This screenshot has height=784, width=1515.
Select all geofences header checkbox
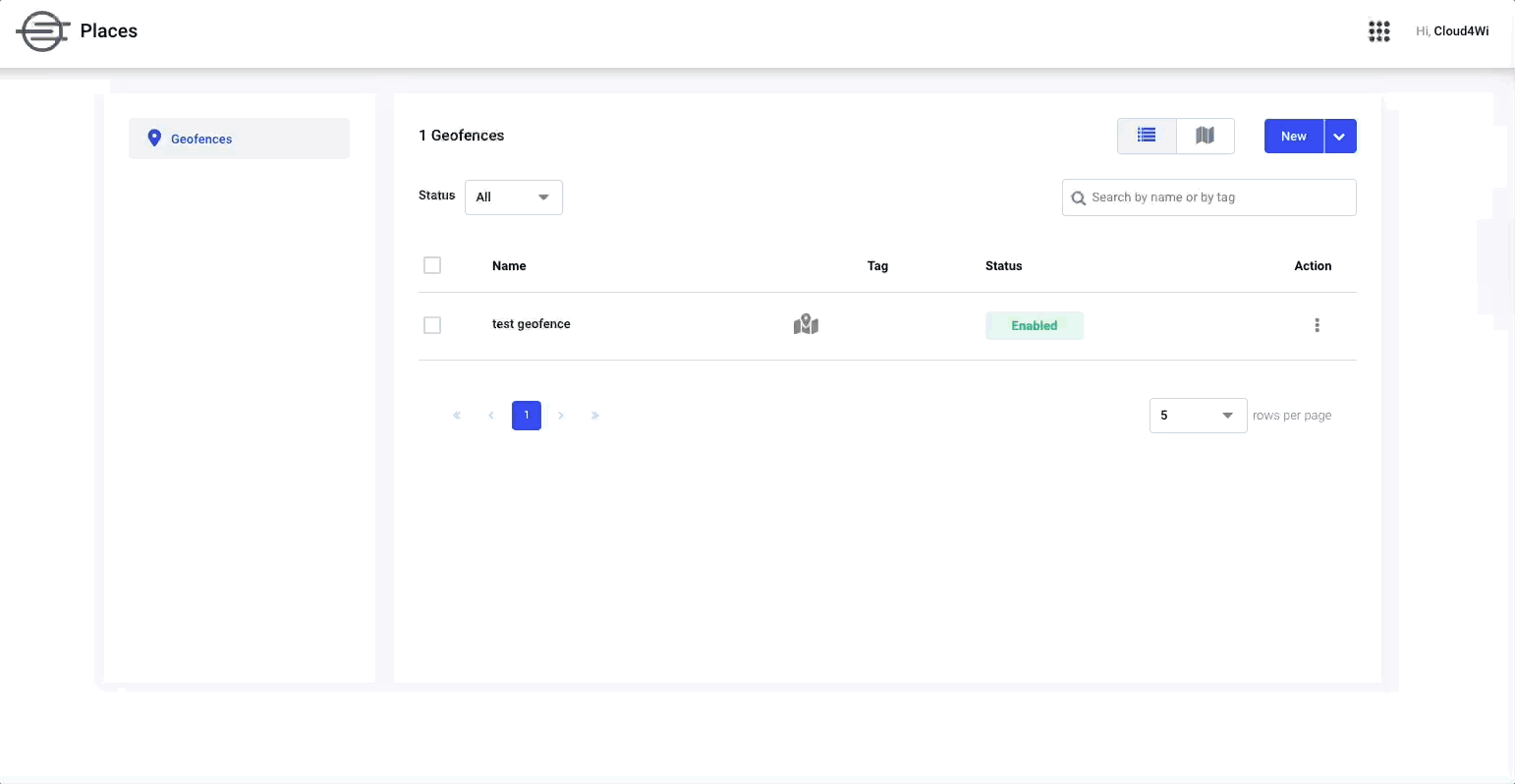pos(432,265)
